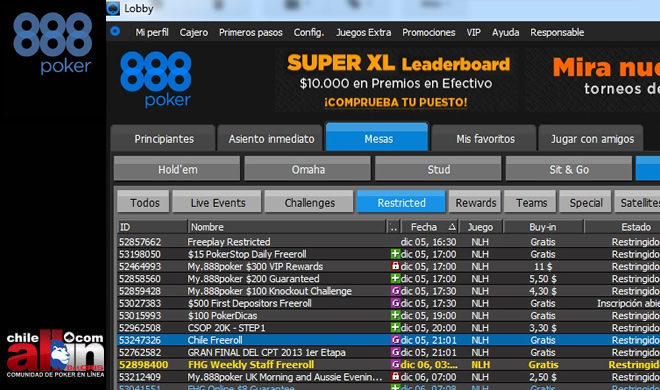Click purple G icon on $500 First Depositors Freeroll
Image resolution: width=660 pixels, height=390 pixels.
coord(395,303)
